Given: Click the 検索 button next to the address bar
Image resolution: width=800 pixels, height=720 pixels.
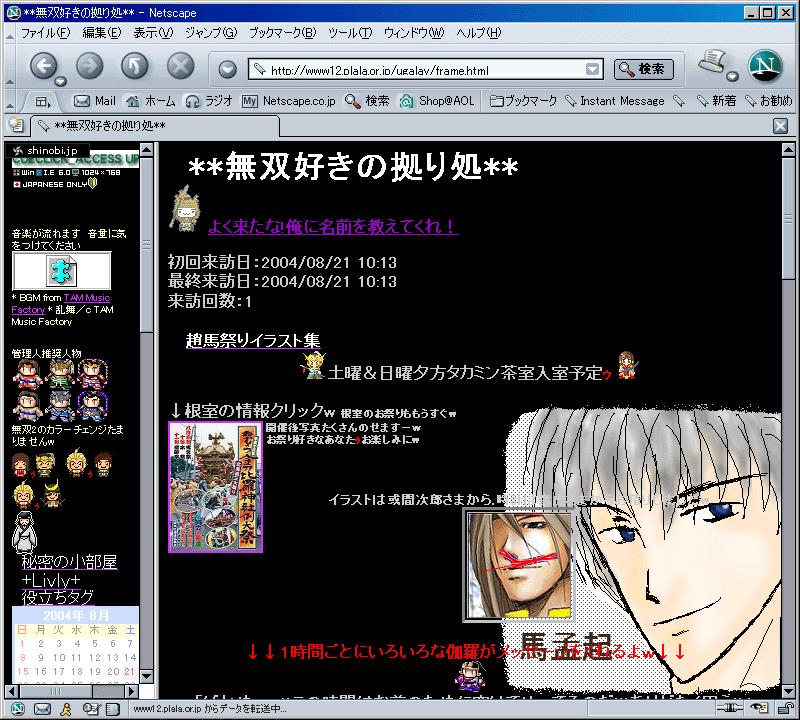Looking at the screenshot, I should pos(644,69).
